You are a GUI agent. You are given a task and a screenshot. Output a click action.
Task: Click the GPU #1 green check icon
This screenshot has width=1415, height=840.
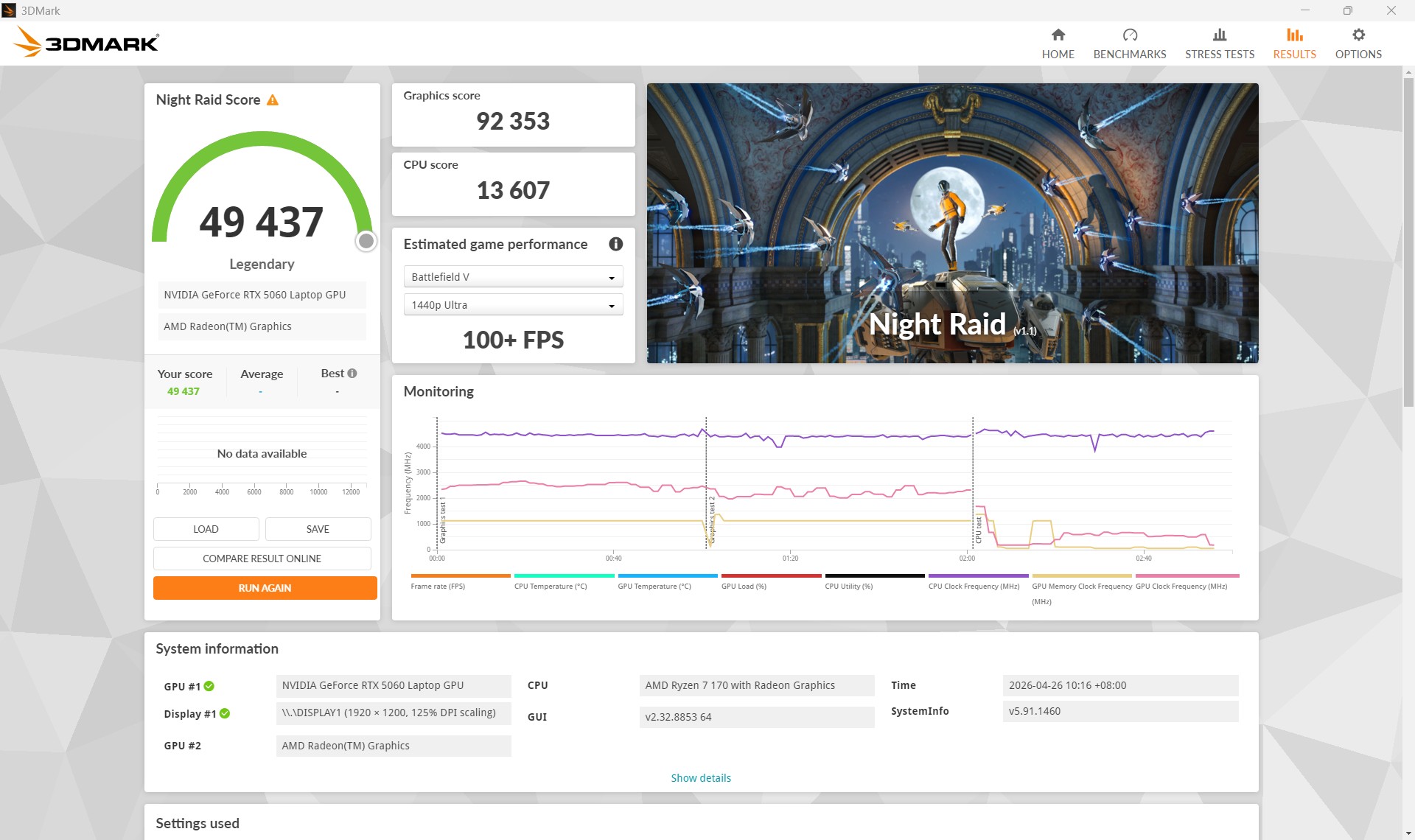(x=209, y=686)
